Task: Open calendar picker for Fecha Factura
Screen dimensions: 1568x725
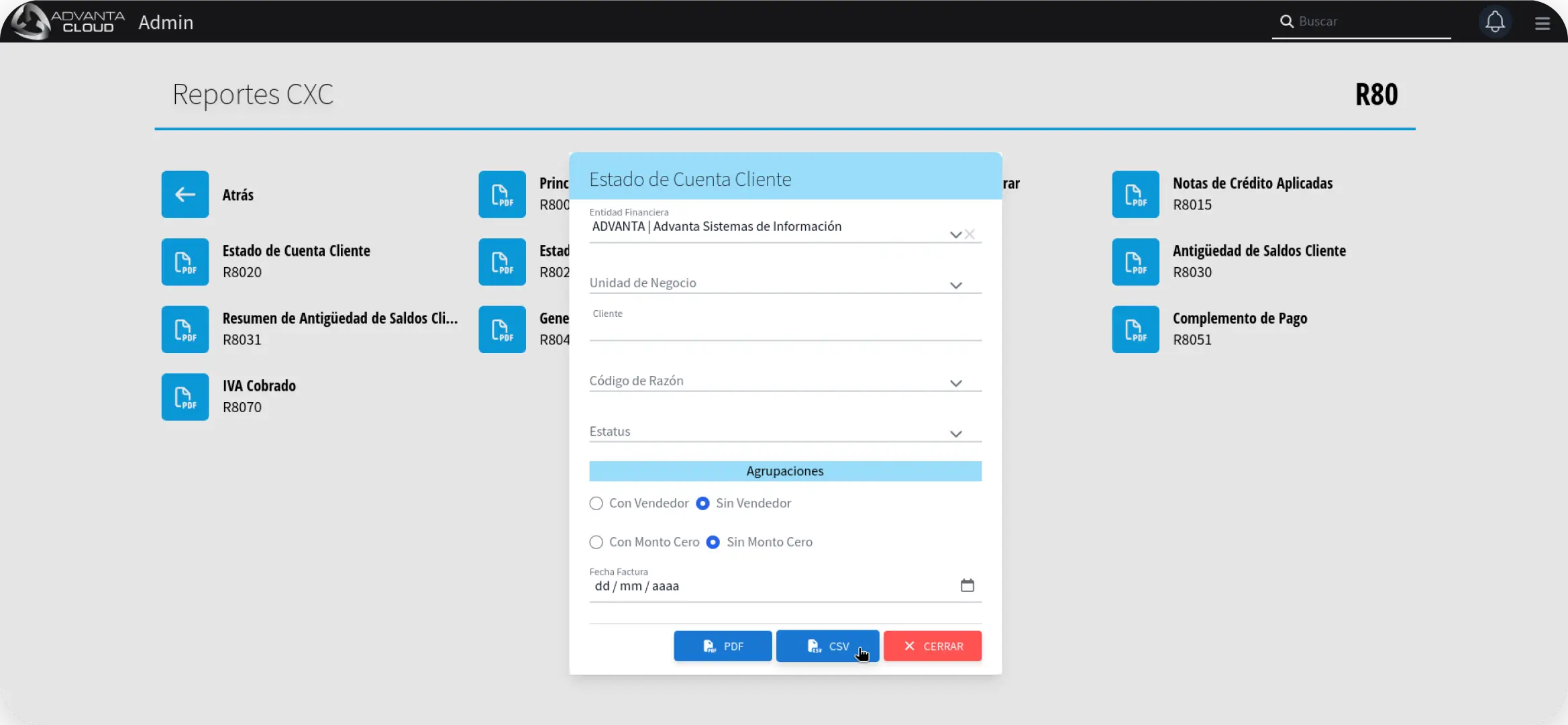Action: [967, 585]
